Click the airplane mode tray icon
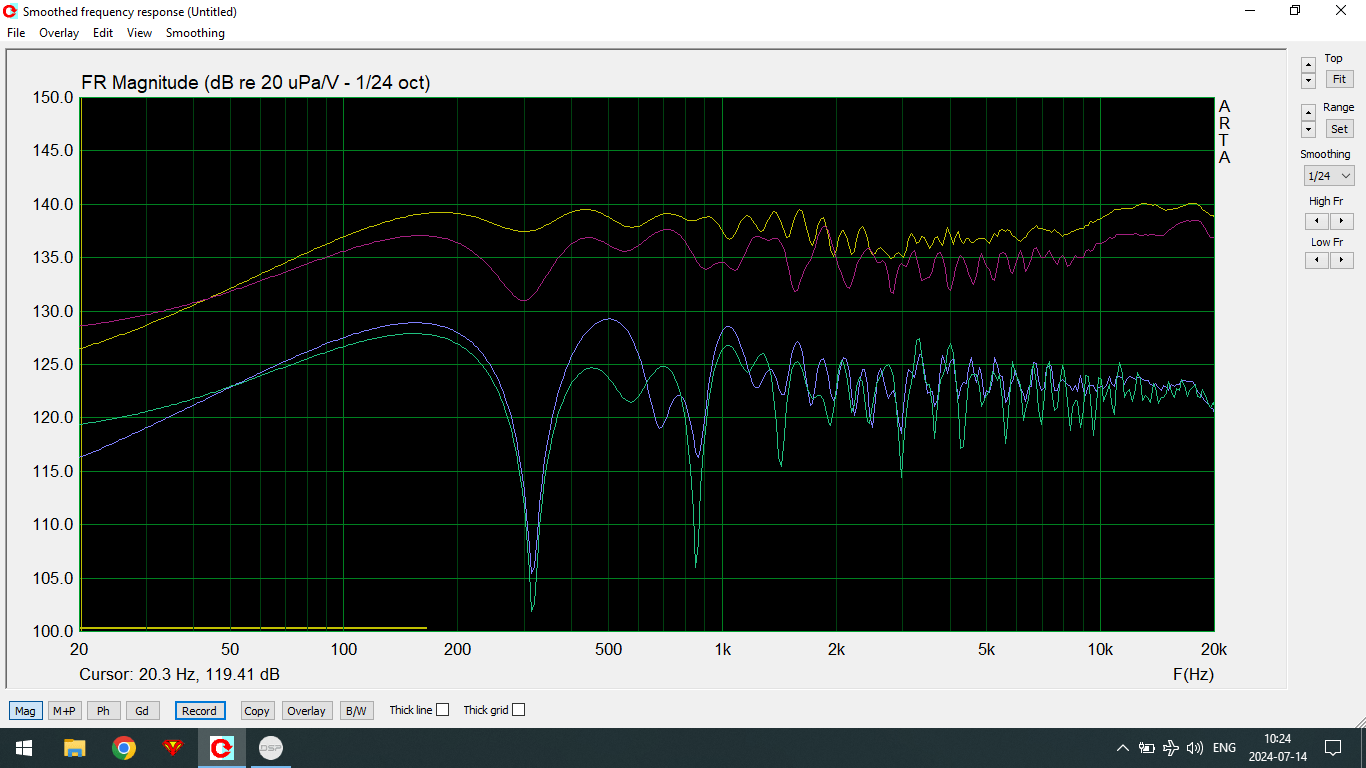 (x=1171, y=748)
